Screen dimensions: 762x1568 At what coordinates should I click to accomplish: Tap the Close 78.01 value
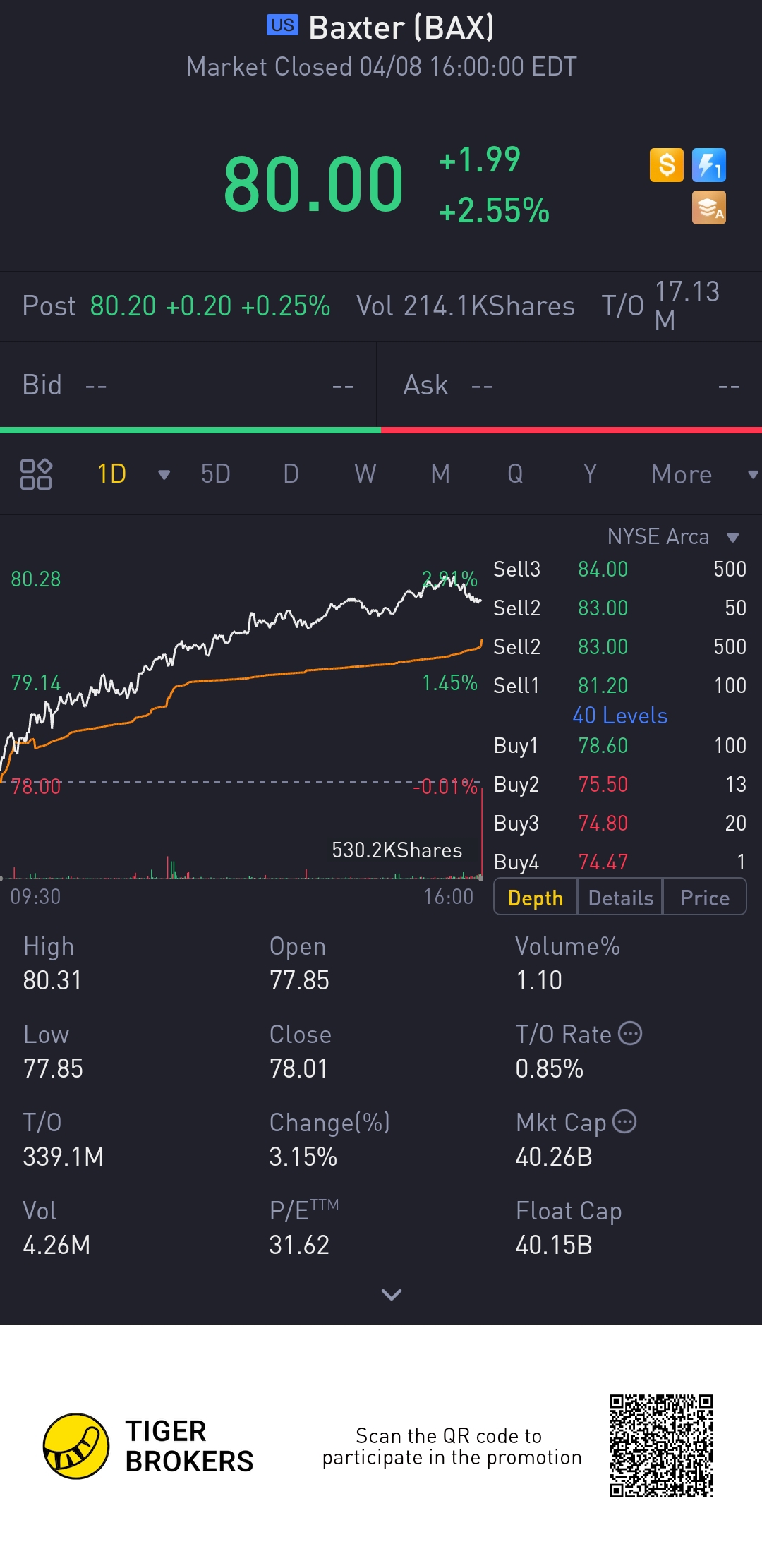point(299,1069)
